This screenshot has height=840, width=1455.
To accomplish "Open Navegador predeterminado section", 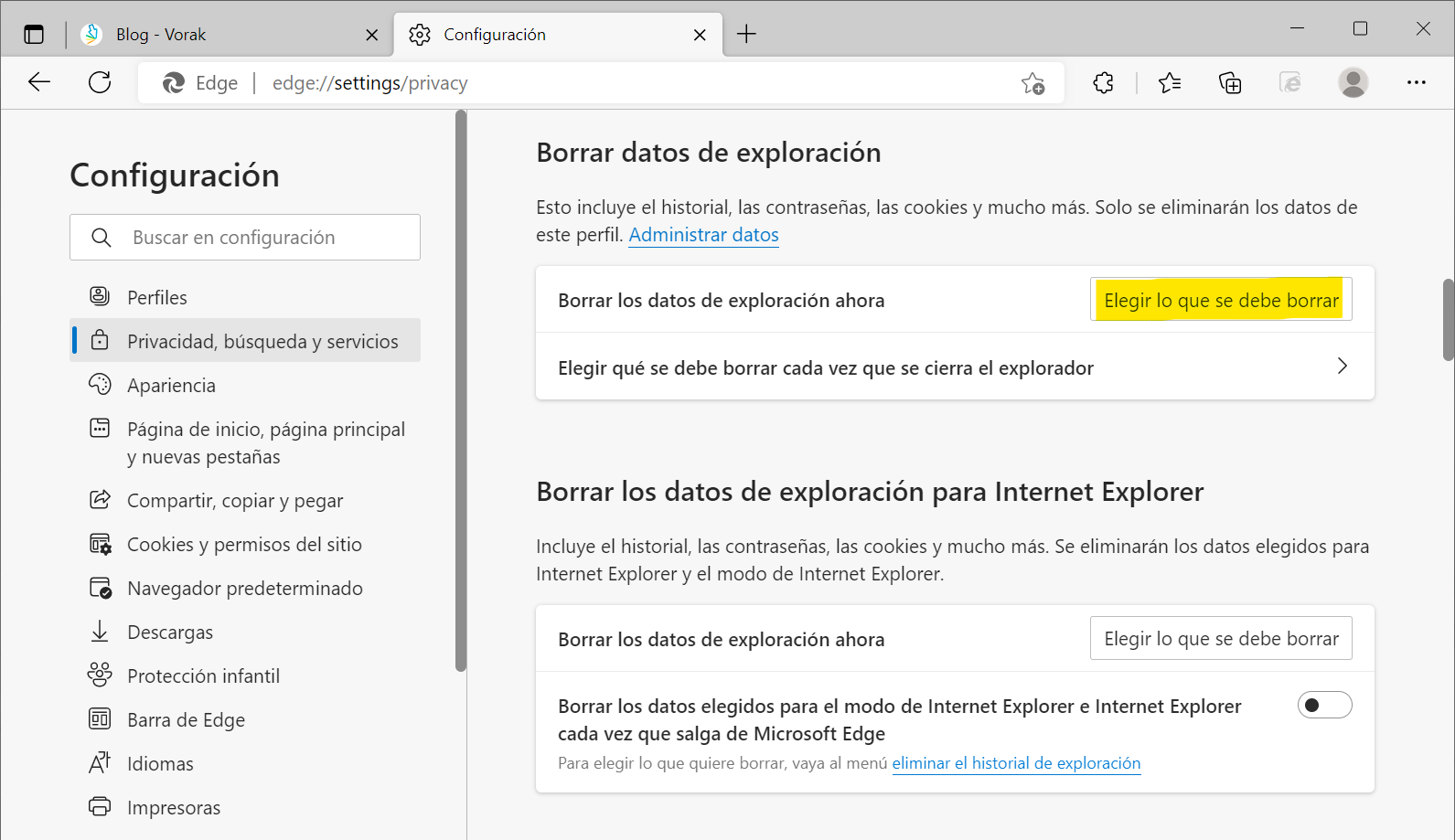I will tap(245, 588).
